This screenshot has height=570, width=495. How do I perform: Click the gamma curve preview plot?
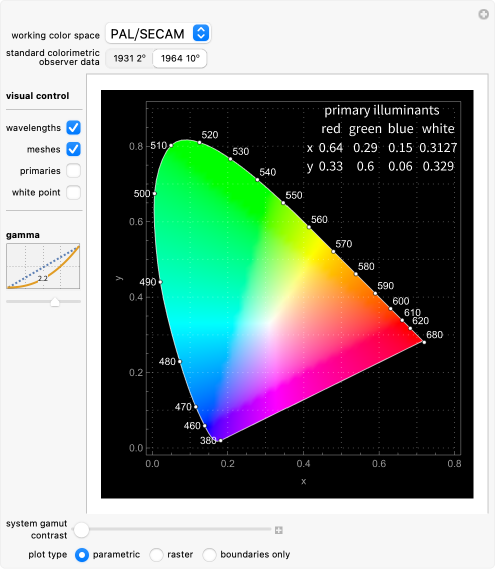(x=43, y=266)
